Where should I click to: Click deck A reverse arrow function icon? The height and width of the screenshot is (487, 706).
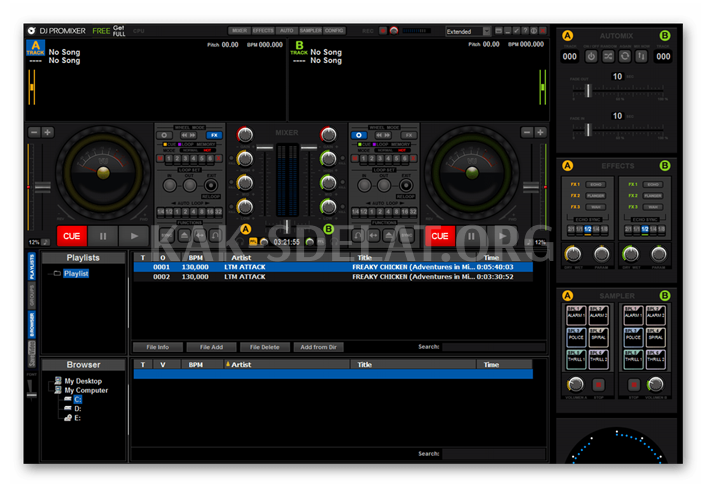click(200, 235)
